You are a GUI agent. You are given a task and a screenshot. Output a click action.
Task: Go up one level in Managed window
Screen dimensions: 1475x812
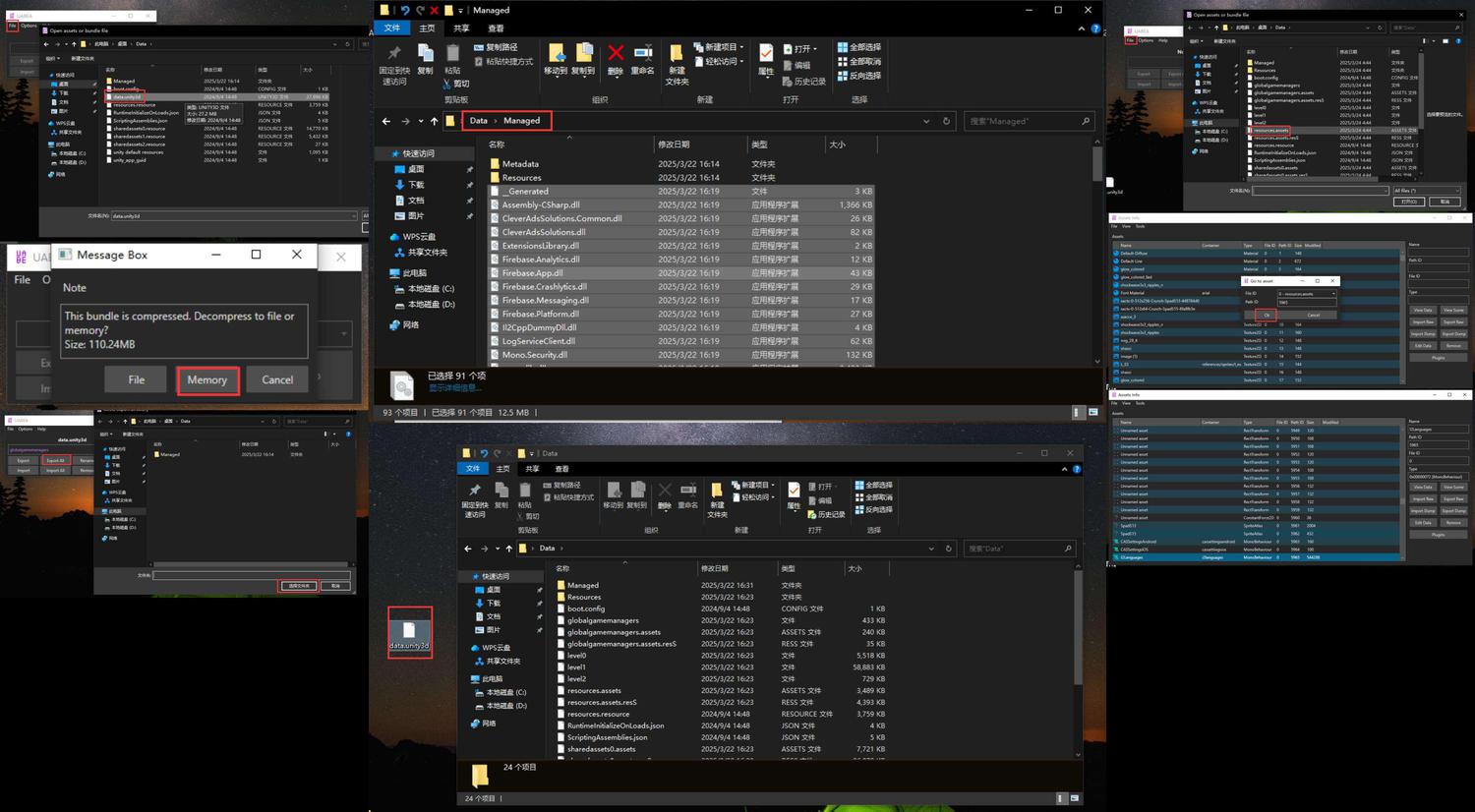(435, 121)
